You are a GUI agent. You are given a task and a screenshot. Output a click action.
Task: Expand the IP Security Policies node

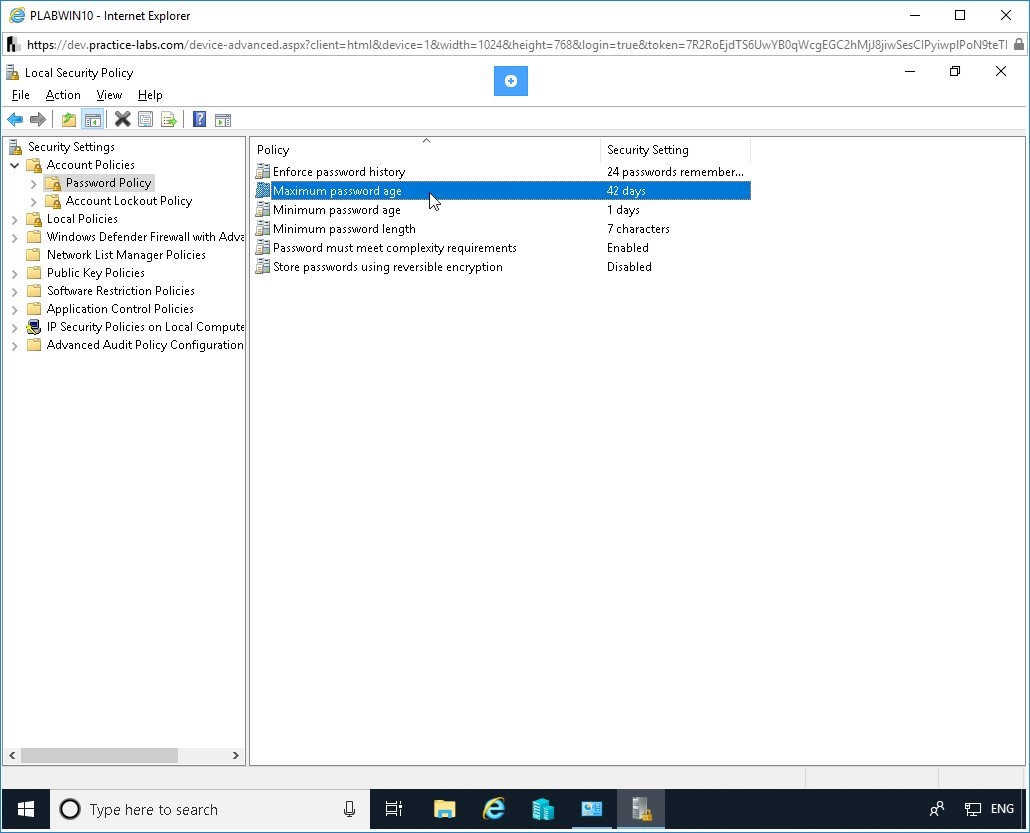[14, 327]
